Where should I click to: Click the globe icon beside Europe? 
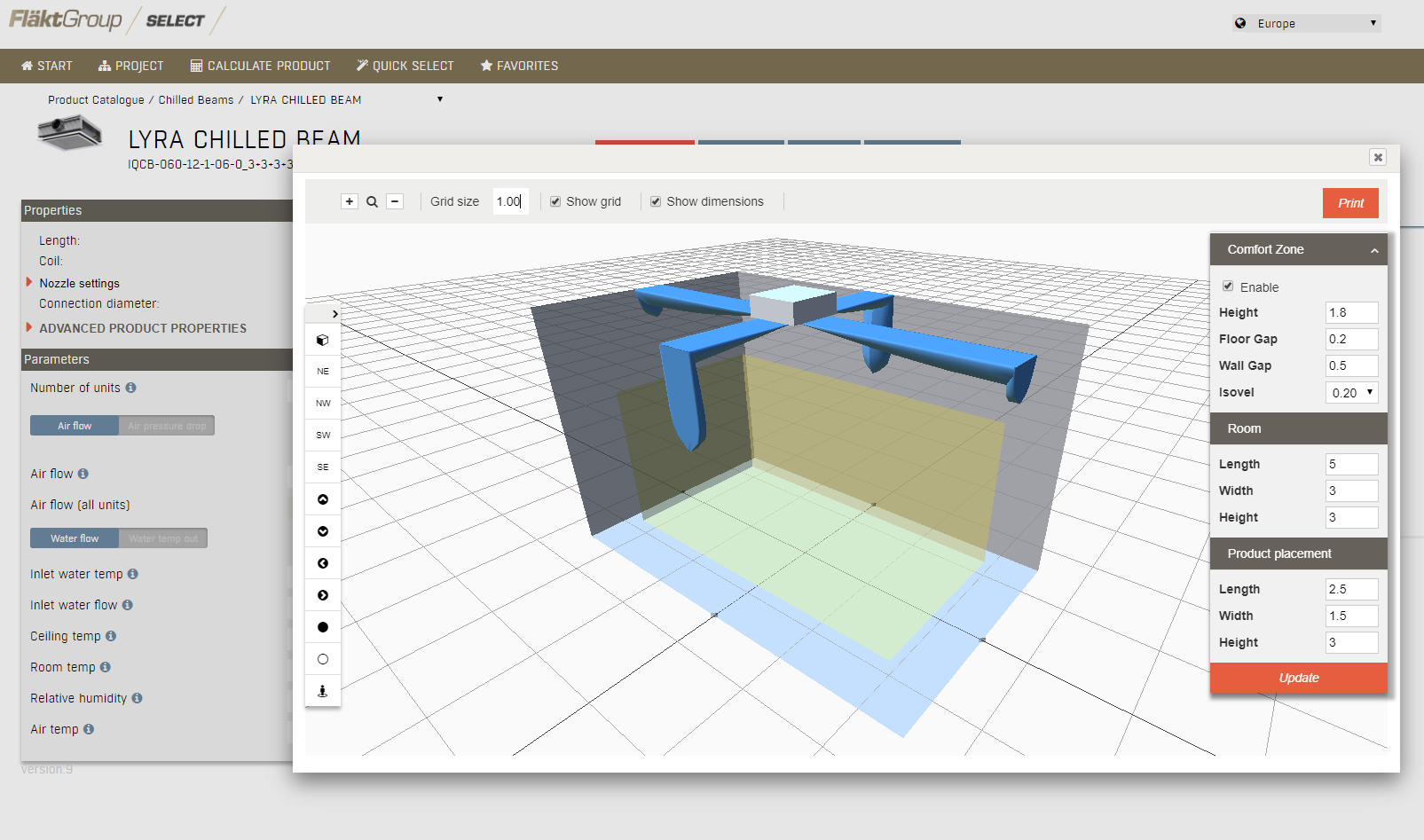[1240, 23]
